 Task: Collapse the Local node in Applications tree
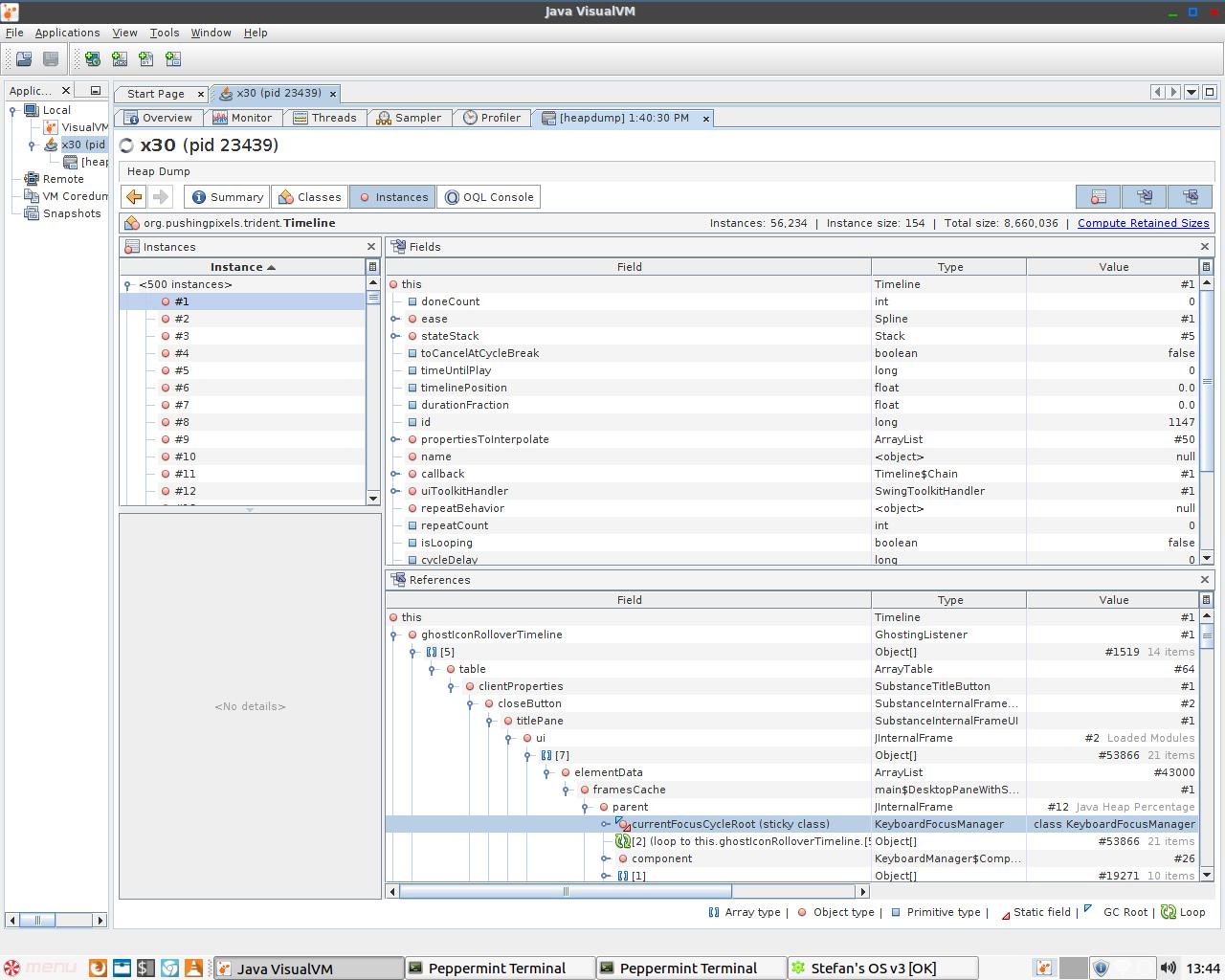point(13,110)
